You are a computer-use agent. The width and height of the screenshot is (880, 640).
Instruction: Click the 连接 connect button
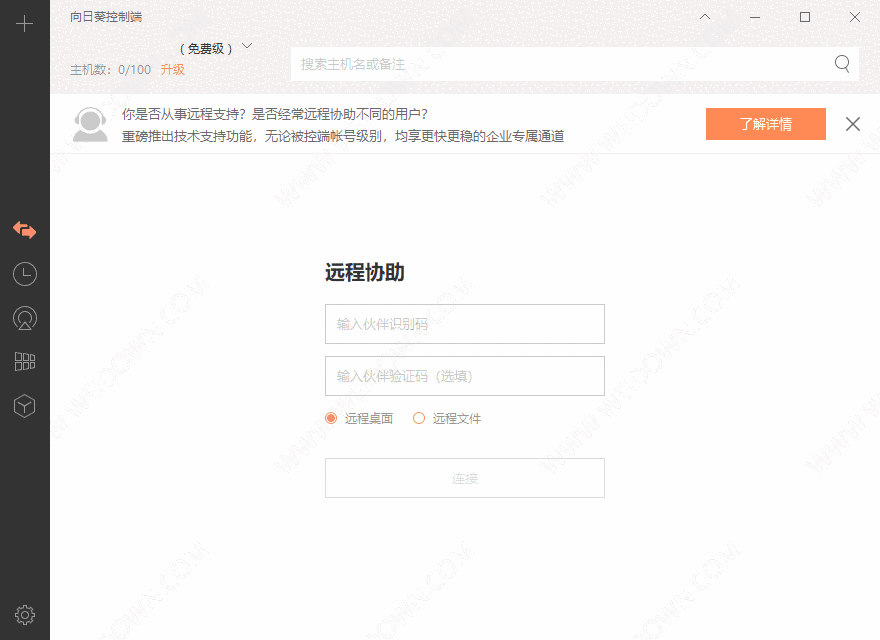(464, 478)
